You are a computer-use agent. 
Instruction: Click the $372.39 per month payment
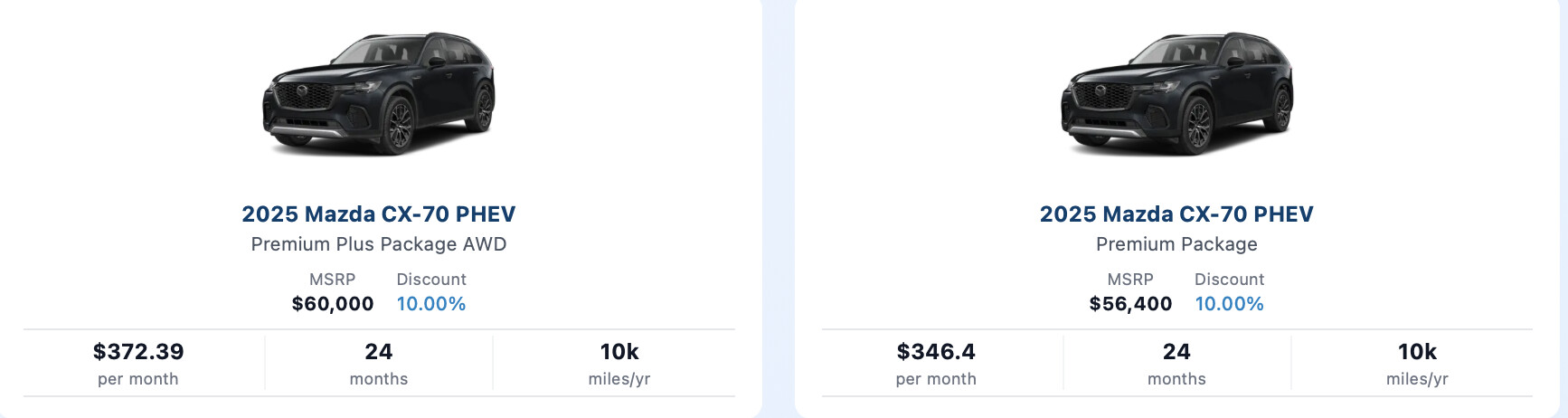[x=138, y=352]
